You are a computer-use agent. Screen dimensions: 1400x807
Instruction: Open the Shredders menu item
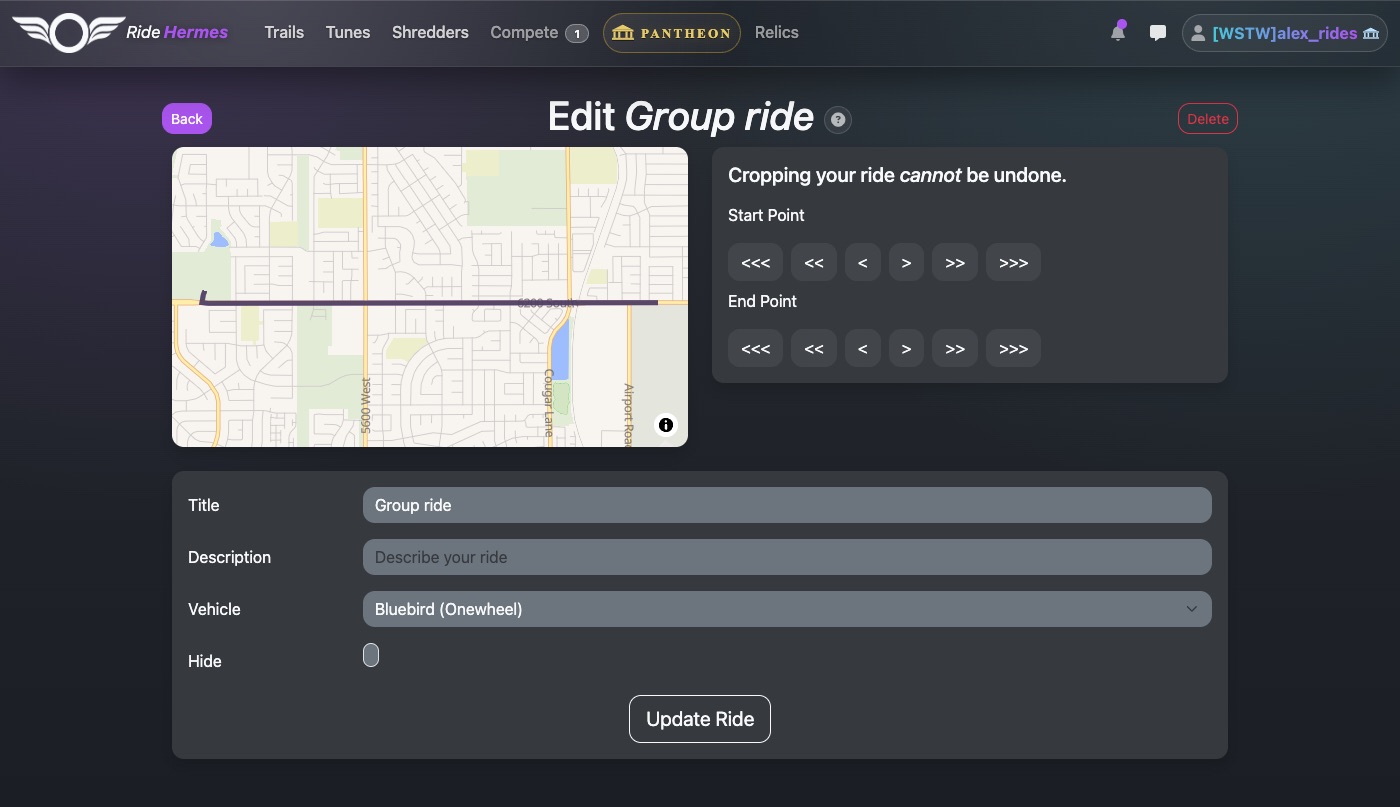click(x=430, y=32)
